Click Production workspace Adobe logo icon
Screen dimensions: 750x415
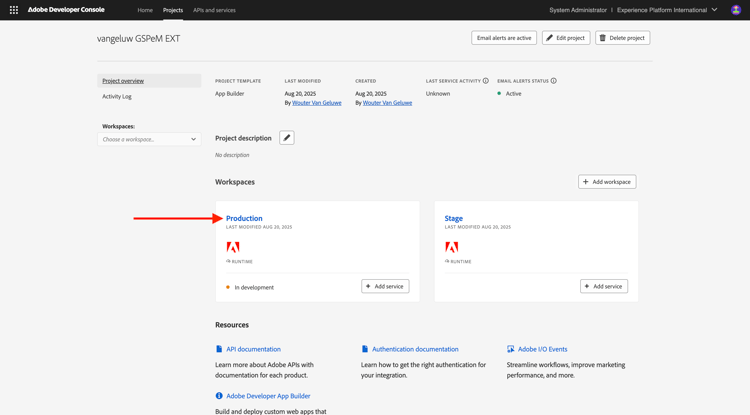(233, 247)
